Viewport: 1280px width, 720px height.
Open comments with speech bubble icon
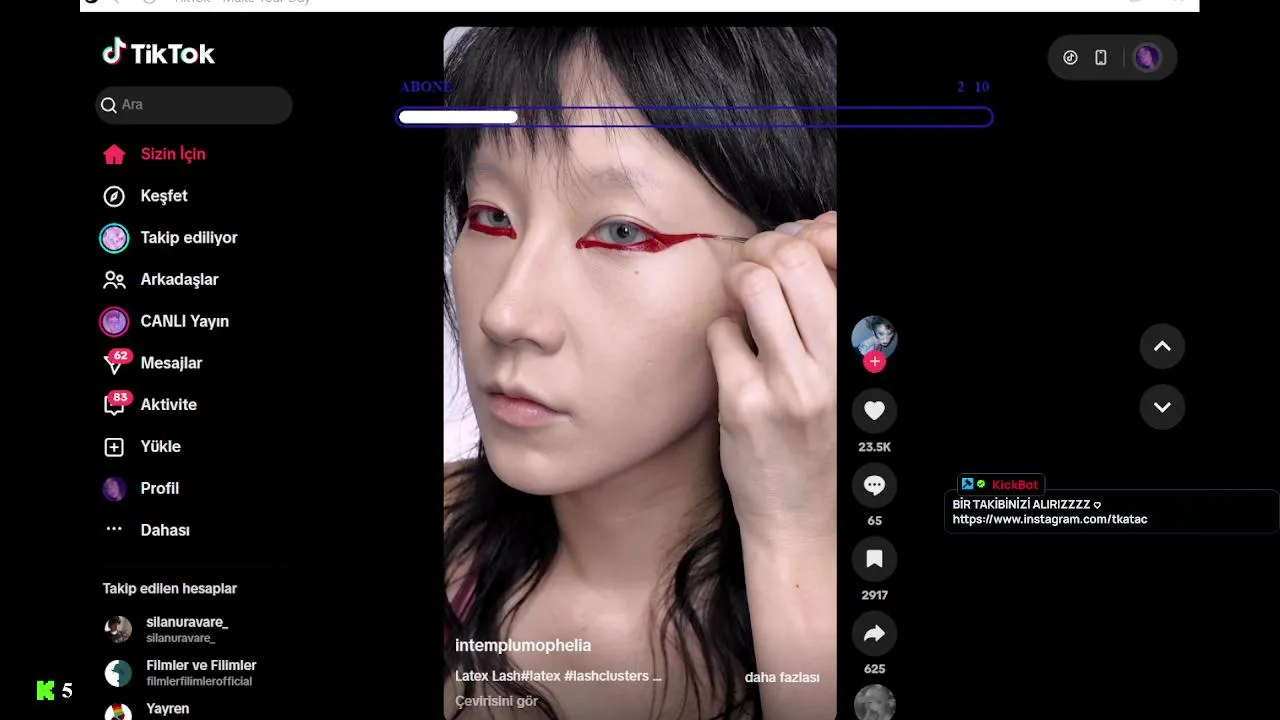pyautogui.click(x=874, y=485)
